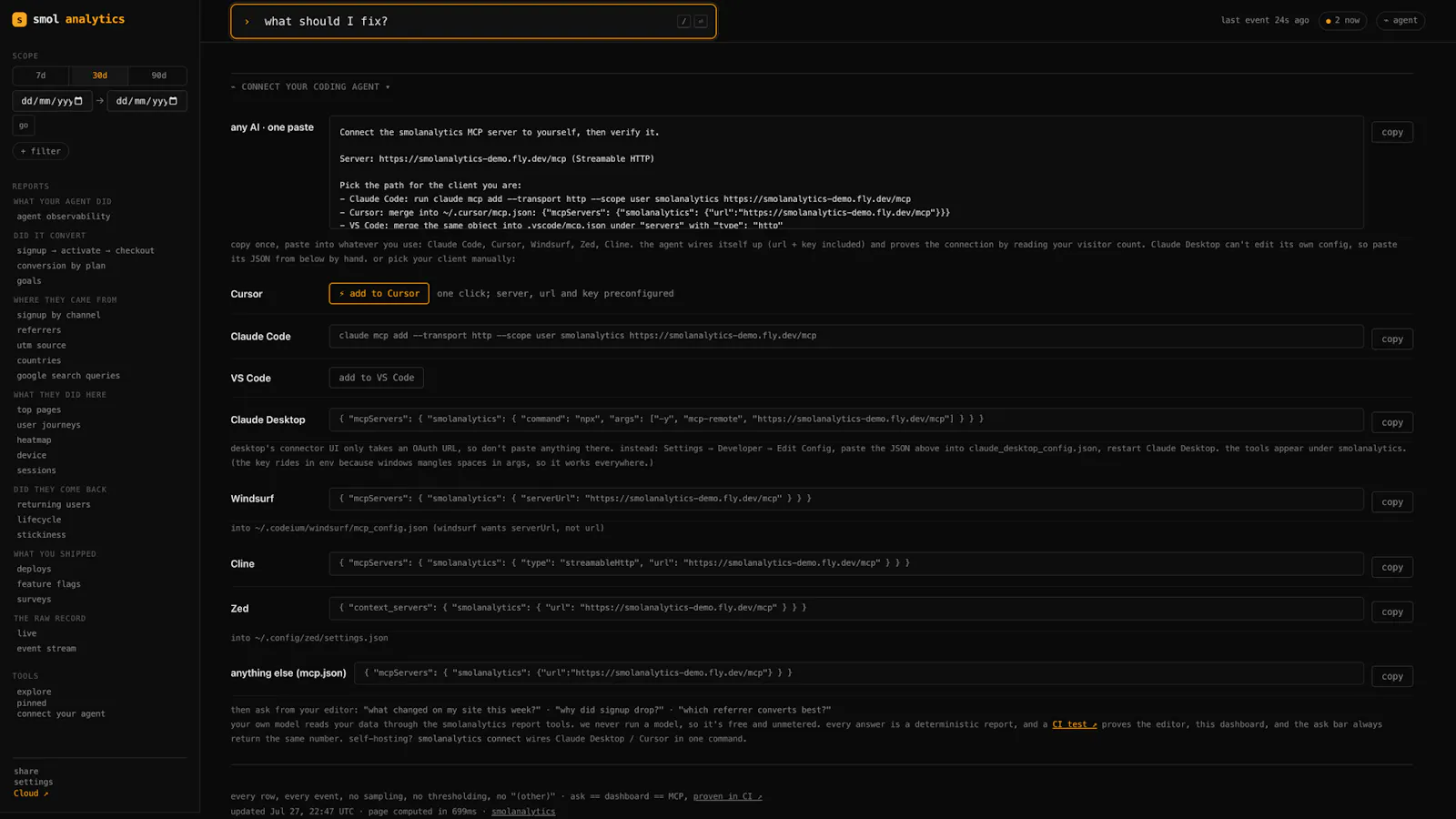This screenshot has width=1456, height=819.
Task: Open the surveys report
Action: coord(34,600)
